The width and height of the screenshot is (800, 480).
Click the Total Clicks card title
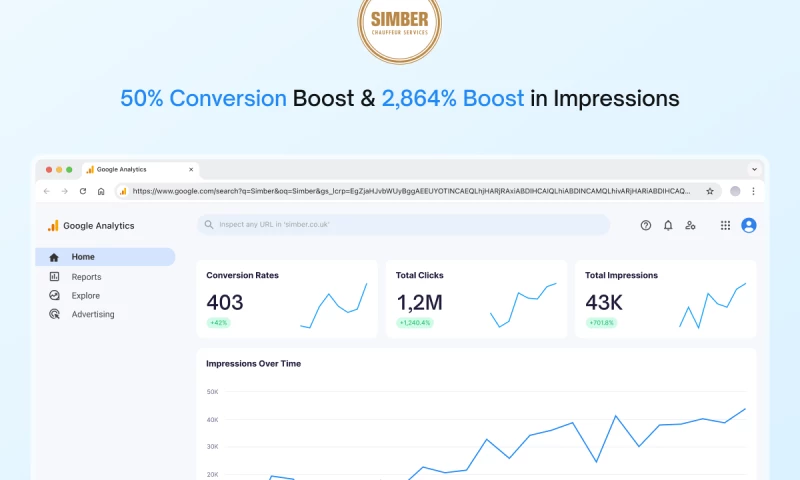click(419, 275)
